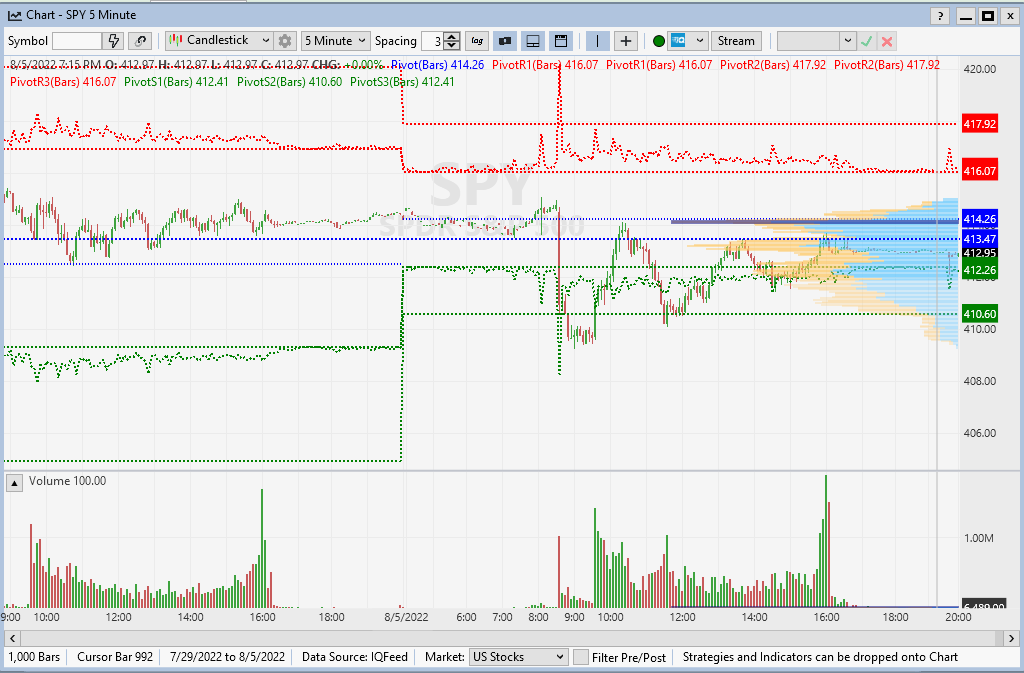
Task: Click the window help question mark button
Action: pyautogui.click(x=940, y=16)
